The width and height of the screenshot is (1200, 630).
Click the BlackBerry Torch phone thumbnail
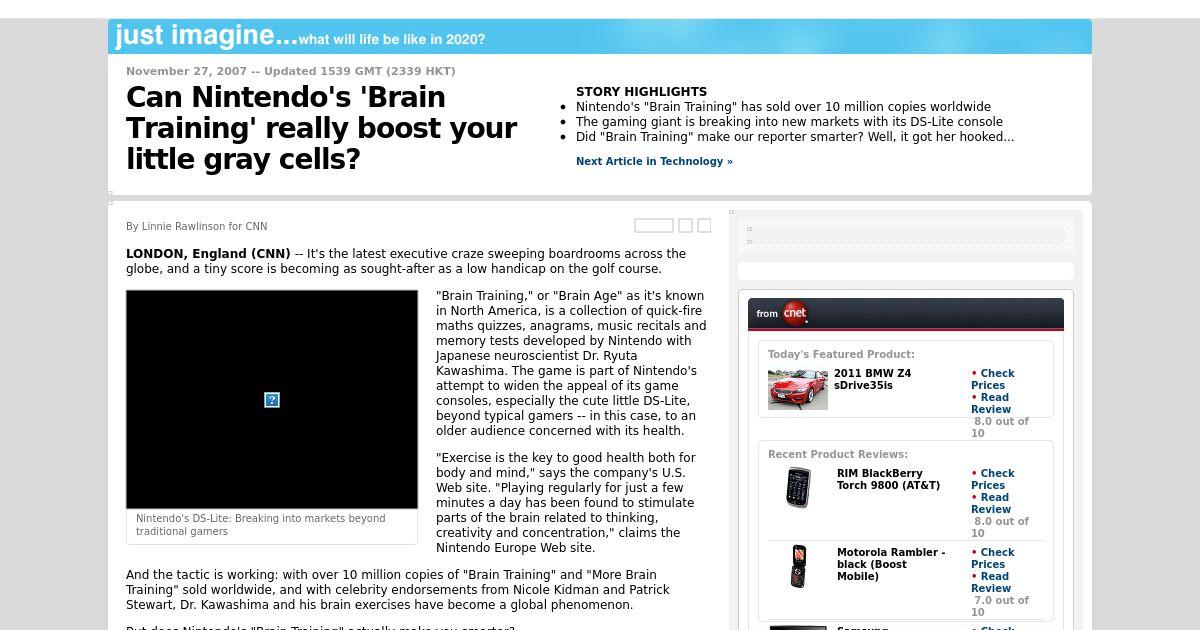click(798, 487)
